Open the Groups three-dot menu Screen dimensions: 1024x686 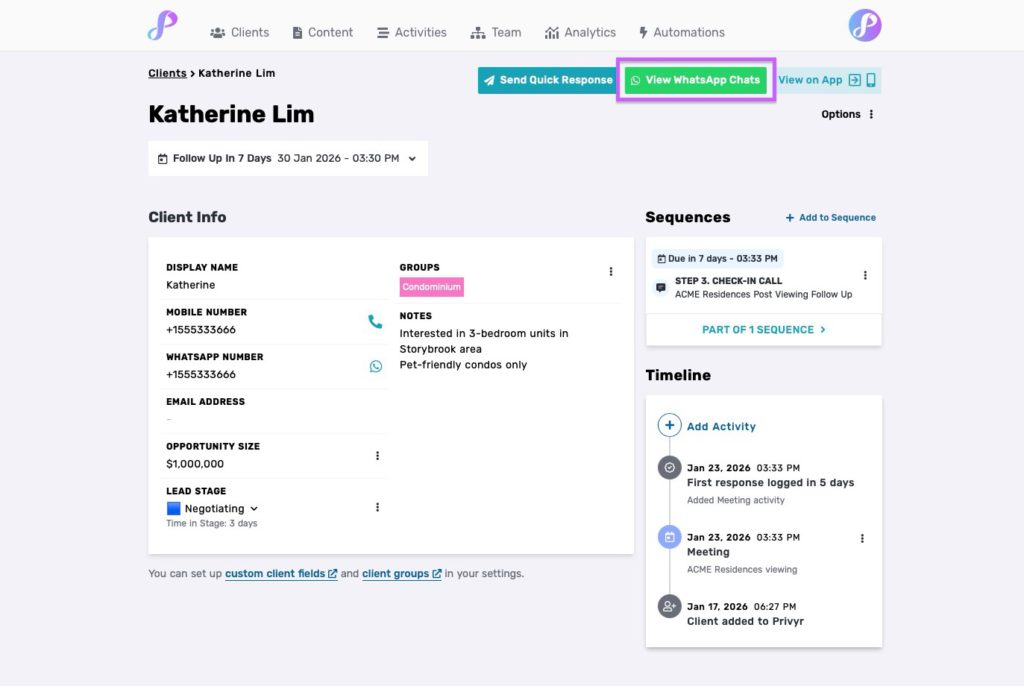point(611,271)
